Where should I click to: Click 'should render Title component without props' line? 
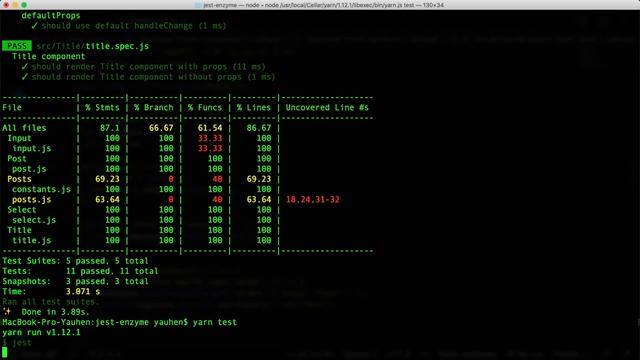pyautogui.click(x=149, y=77)
